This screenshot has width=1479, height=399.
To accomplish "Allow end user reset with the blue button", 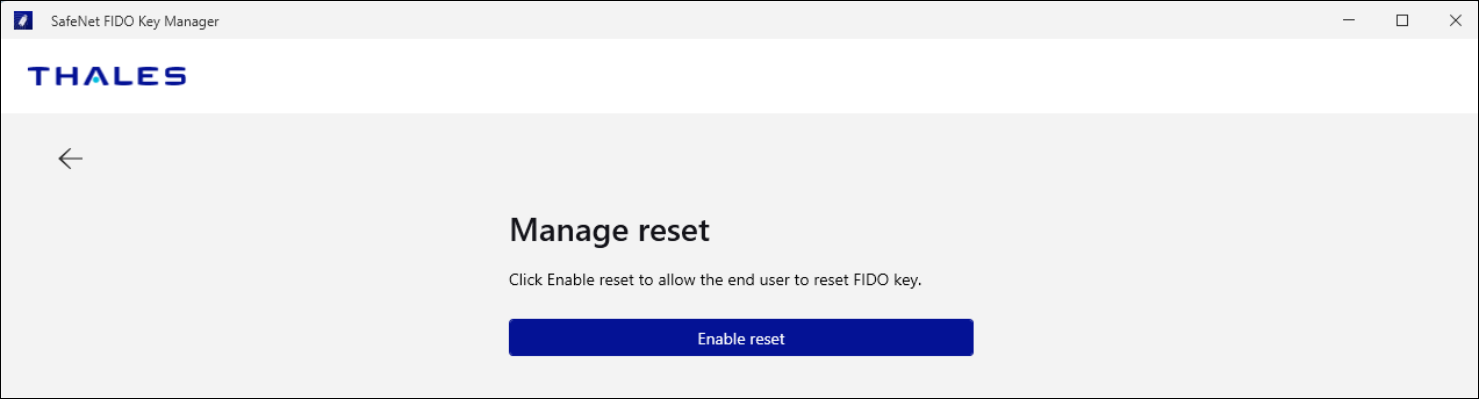I will tap(741, 338).
